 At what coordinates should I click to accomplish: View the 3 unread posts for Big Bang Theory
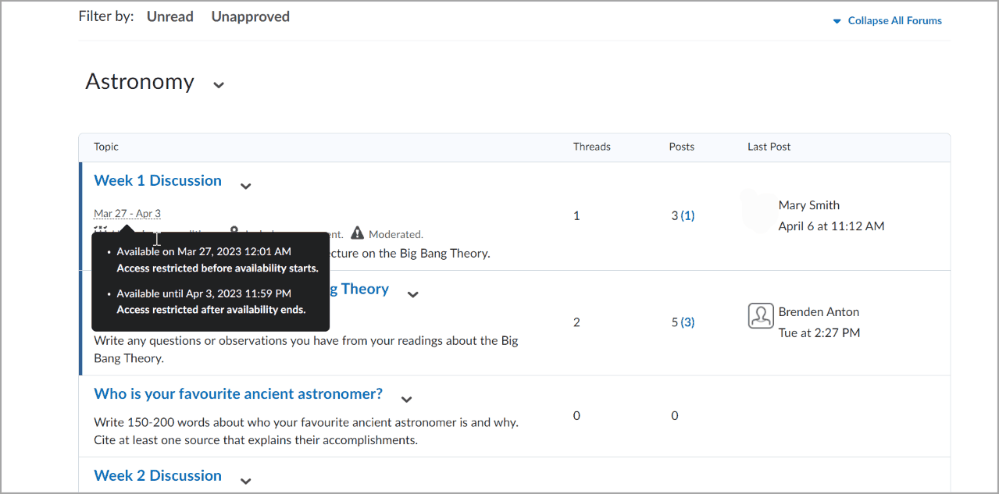click(x=687, y=323)
